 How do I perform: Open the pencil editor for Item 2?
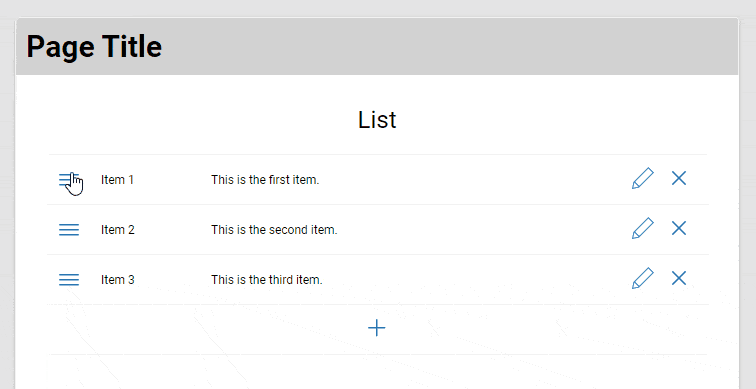[643, 228]
